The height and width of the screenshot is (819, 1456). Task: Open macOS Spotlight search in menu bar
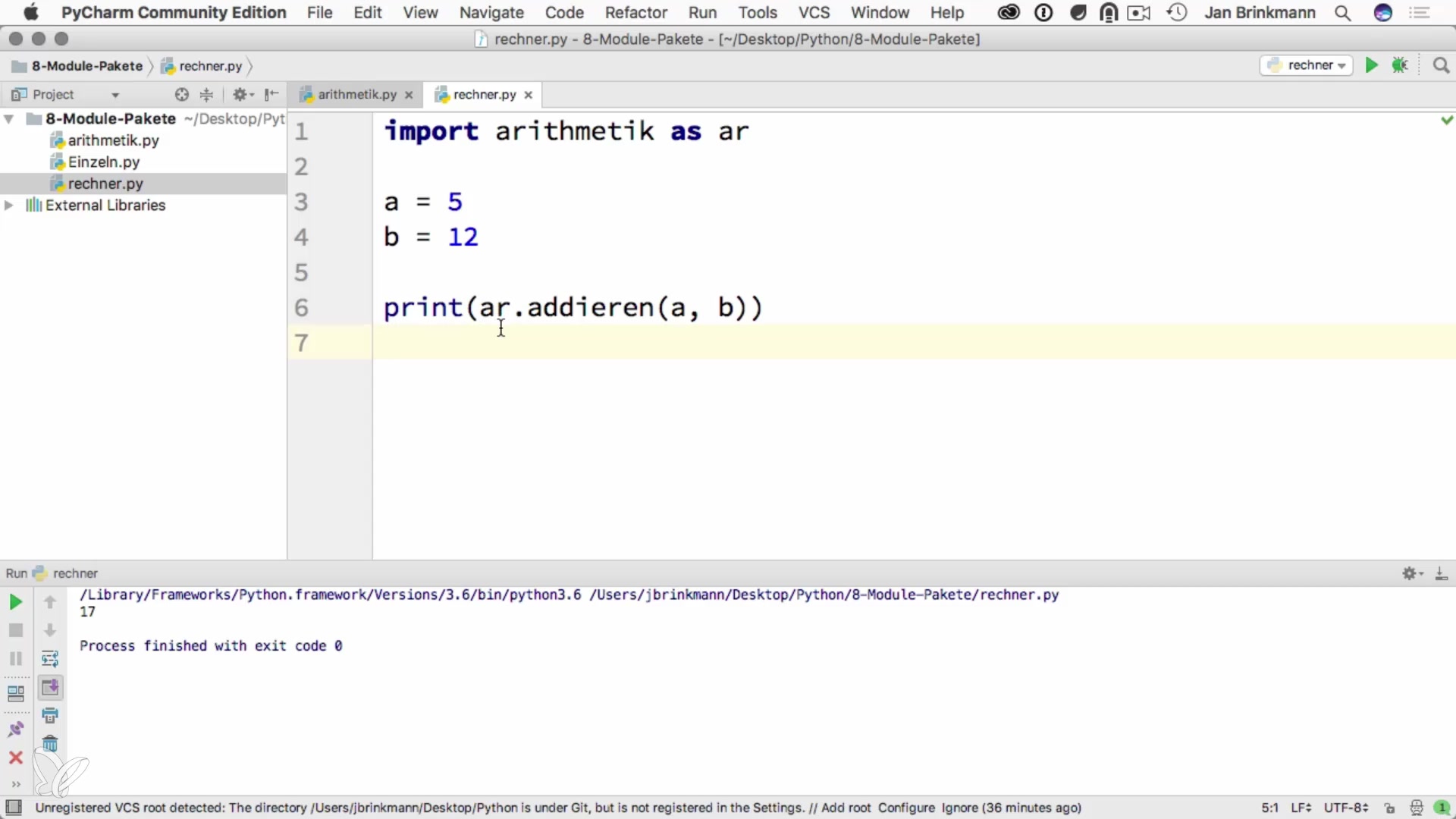(1342, 13)
